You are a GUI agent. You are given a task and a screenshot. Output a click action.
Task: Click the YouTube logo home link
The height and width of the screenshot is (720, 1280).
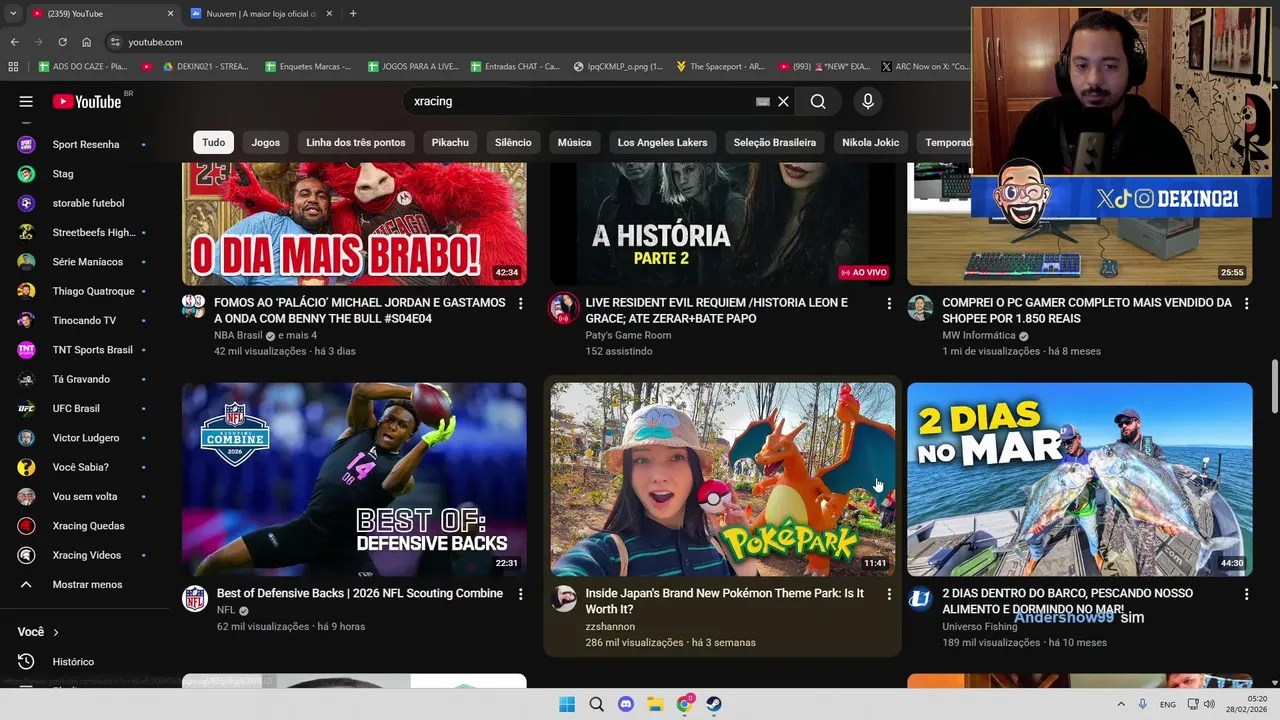(x=87, y=101)
